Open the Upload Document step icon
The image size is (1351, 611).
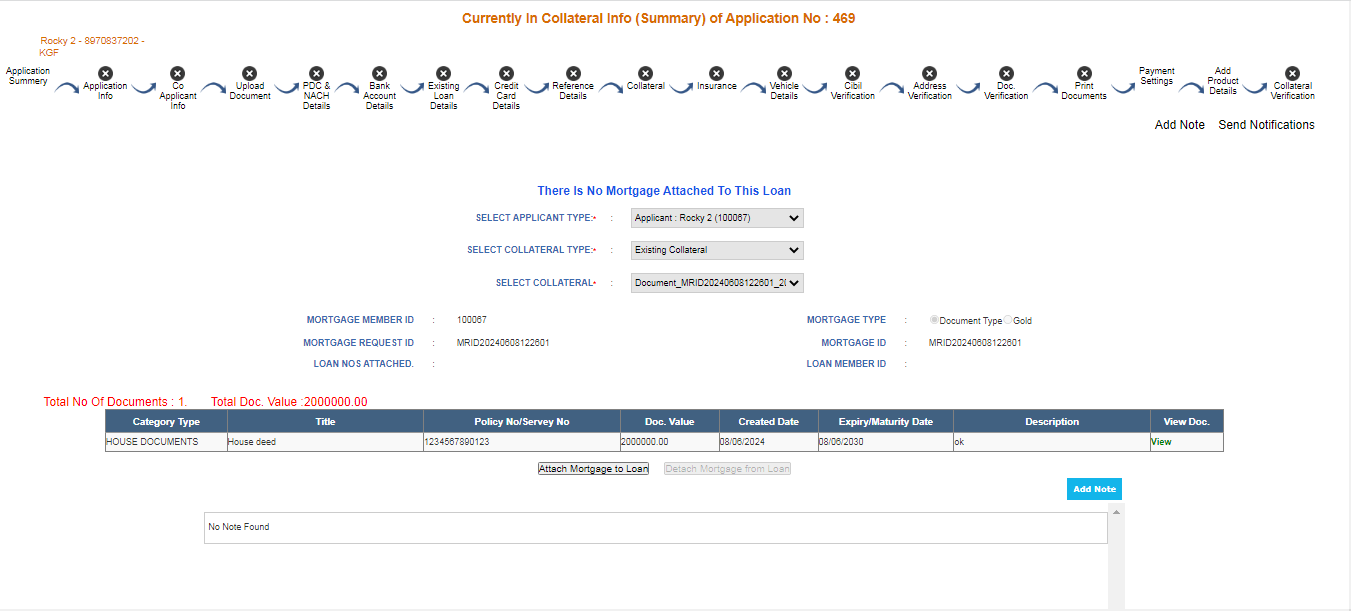250,73
